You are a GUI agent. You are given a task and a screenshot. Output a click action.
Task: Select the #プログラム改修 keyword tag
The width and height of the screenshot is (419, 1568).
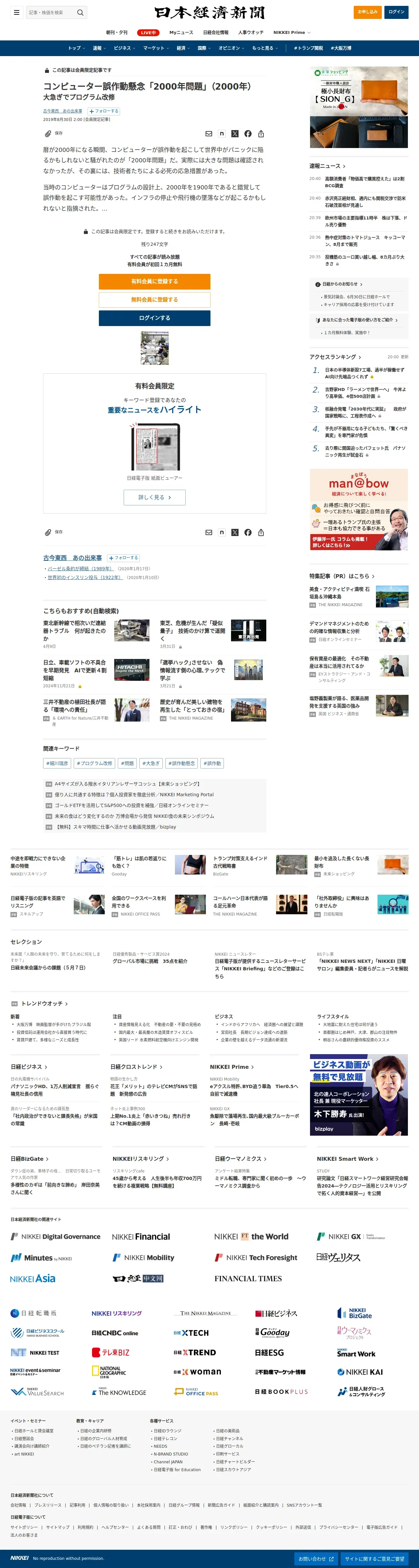click(94, 763)
